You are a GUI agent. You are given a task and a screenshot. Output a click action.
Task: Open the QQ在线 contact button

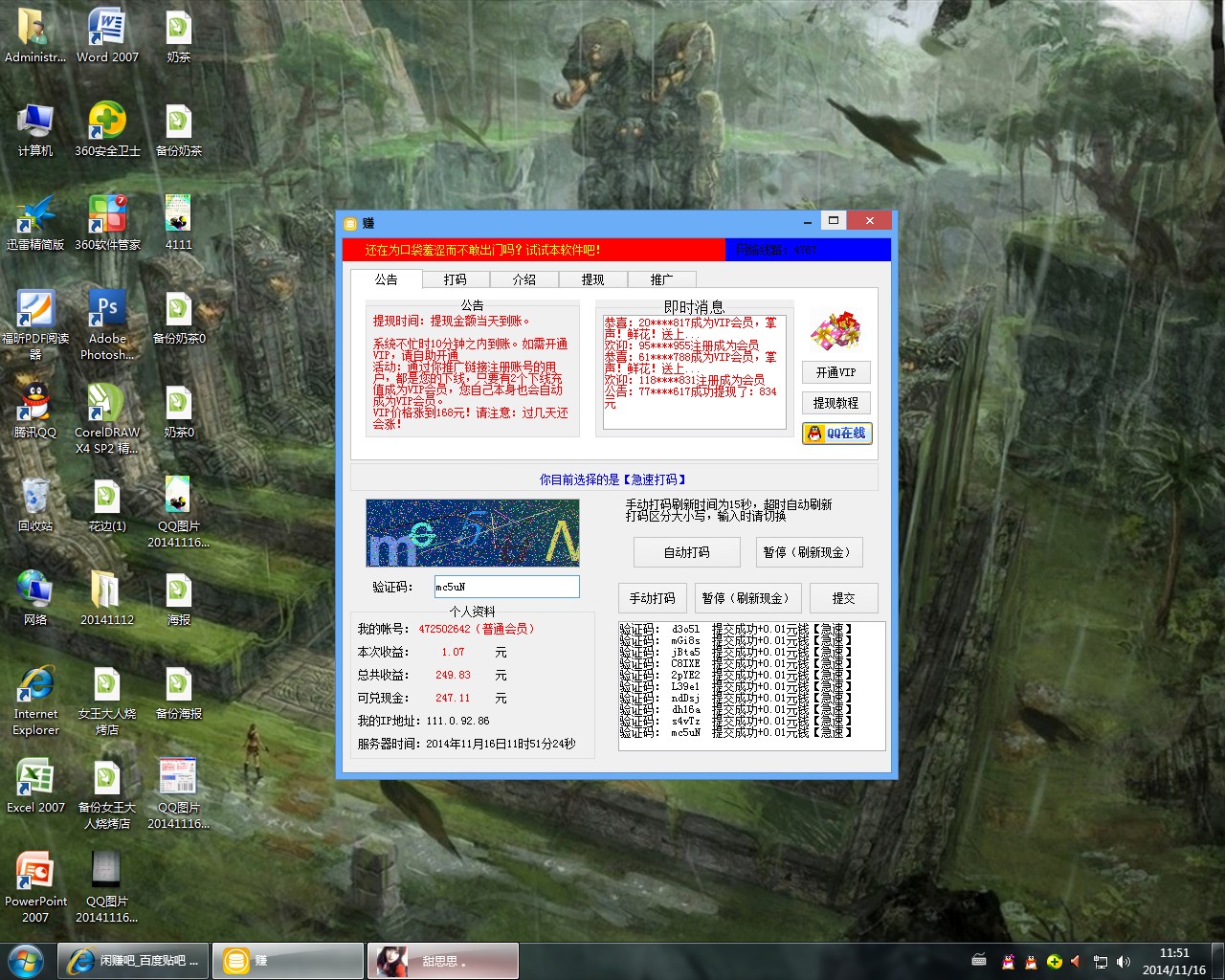point(836,434)
